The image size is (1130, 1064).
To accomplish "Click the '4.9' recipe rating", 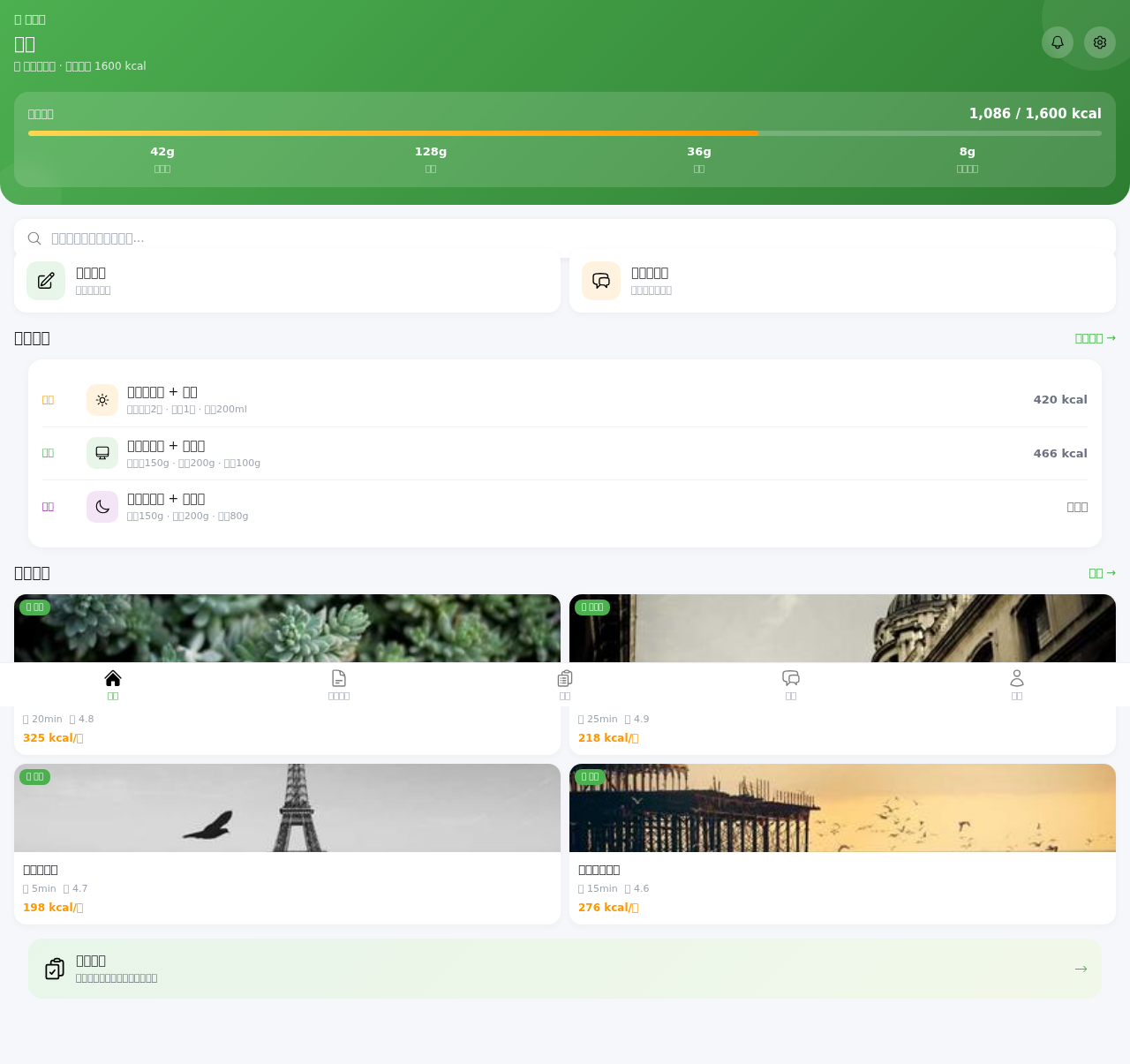I will pos(637,720).
